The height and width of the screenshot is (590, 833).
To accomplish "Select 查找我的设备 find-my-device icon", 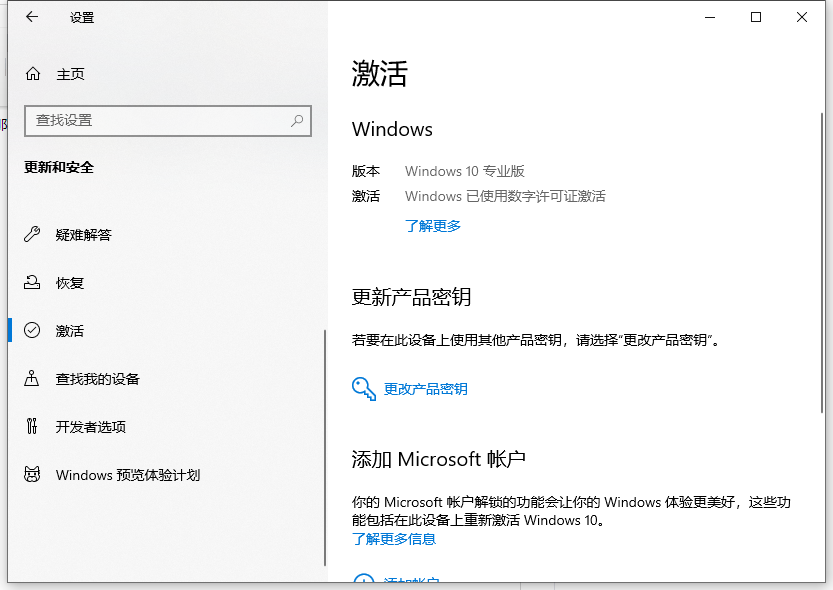I will (33, 378).
